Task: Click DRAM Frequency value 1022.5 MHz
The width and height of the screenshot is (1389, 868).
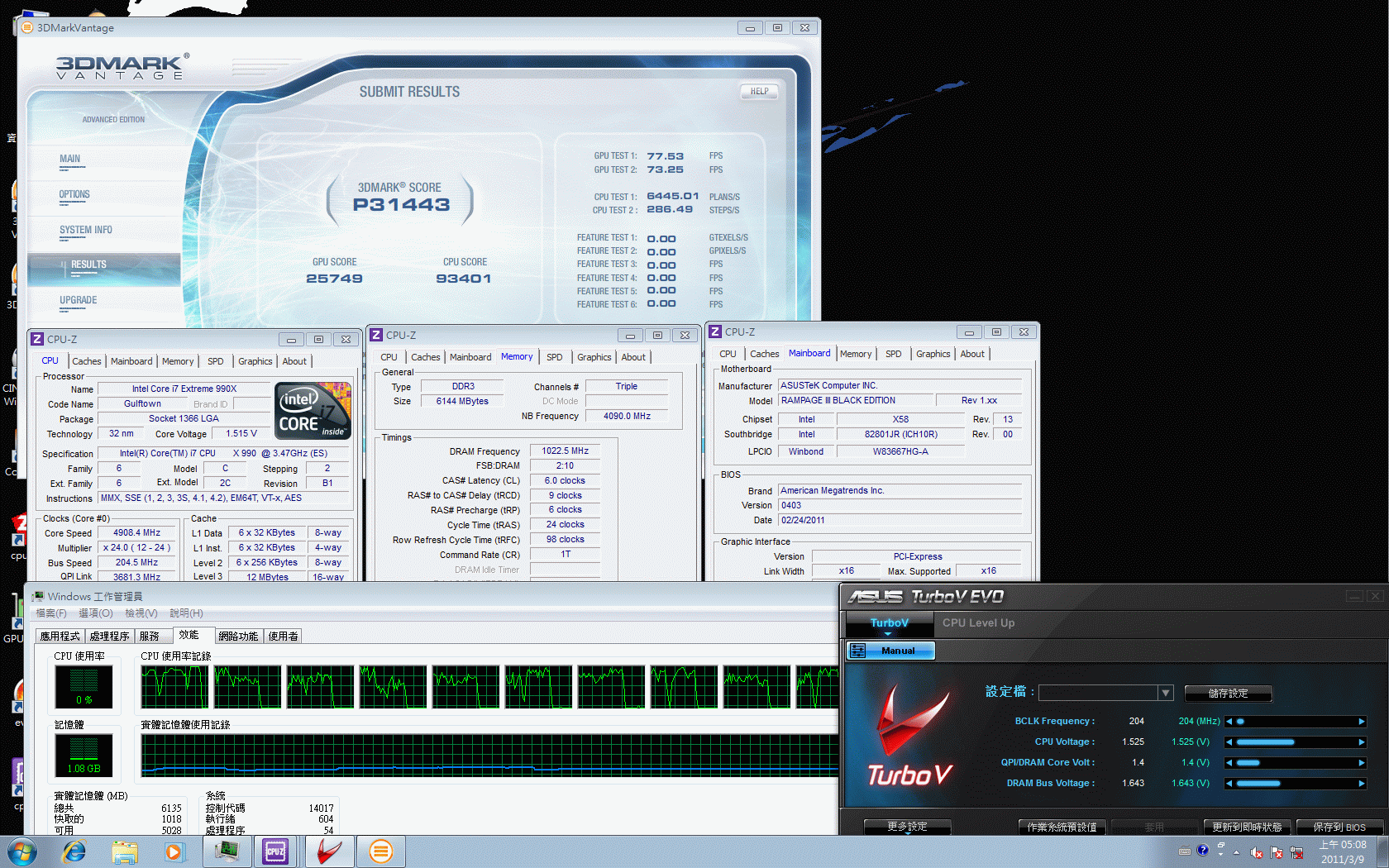Action: [566, 451]
